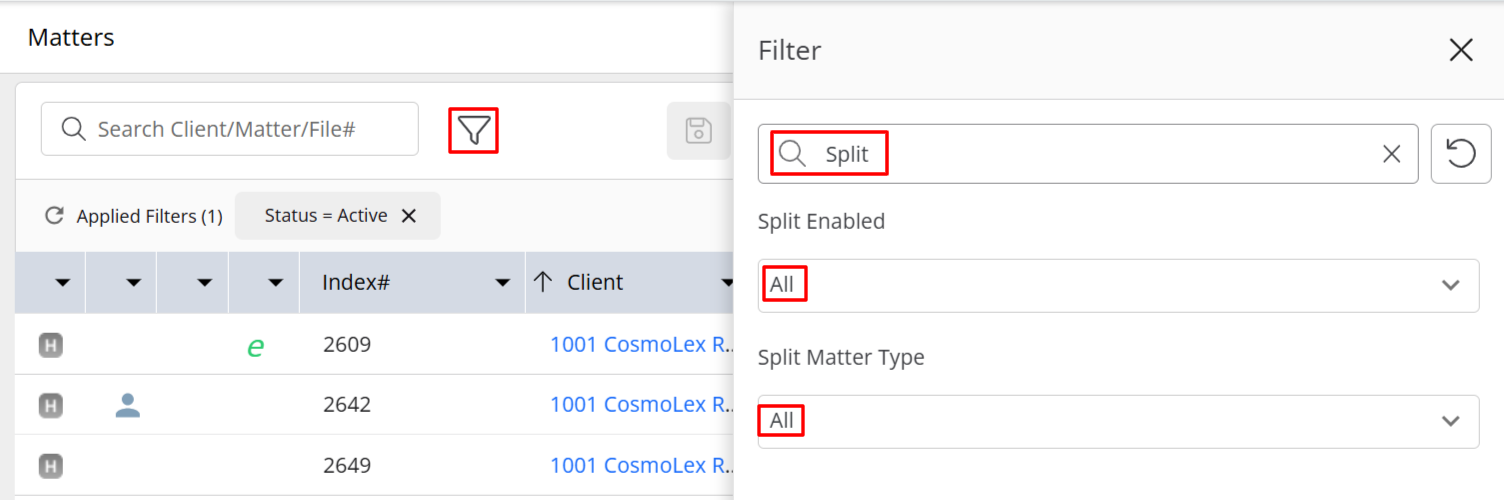Click the person icon on row 2642
This screenshot has width=1504, height=500.
(x=127, y=405)
